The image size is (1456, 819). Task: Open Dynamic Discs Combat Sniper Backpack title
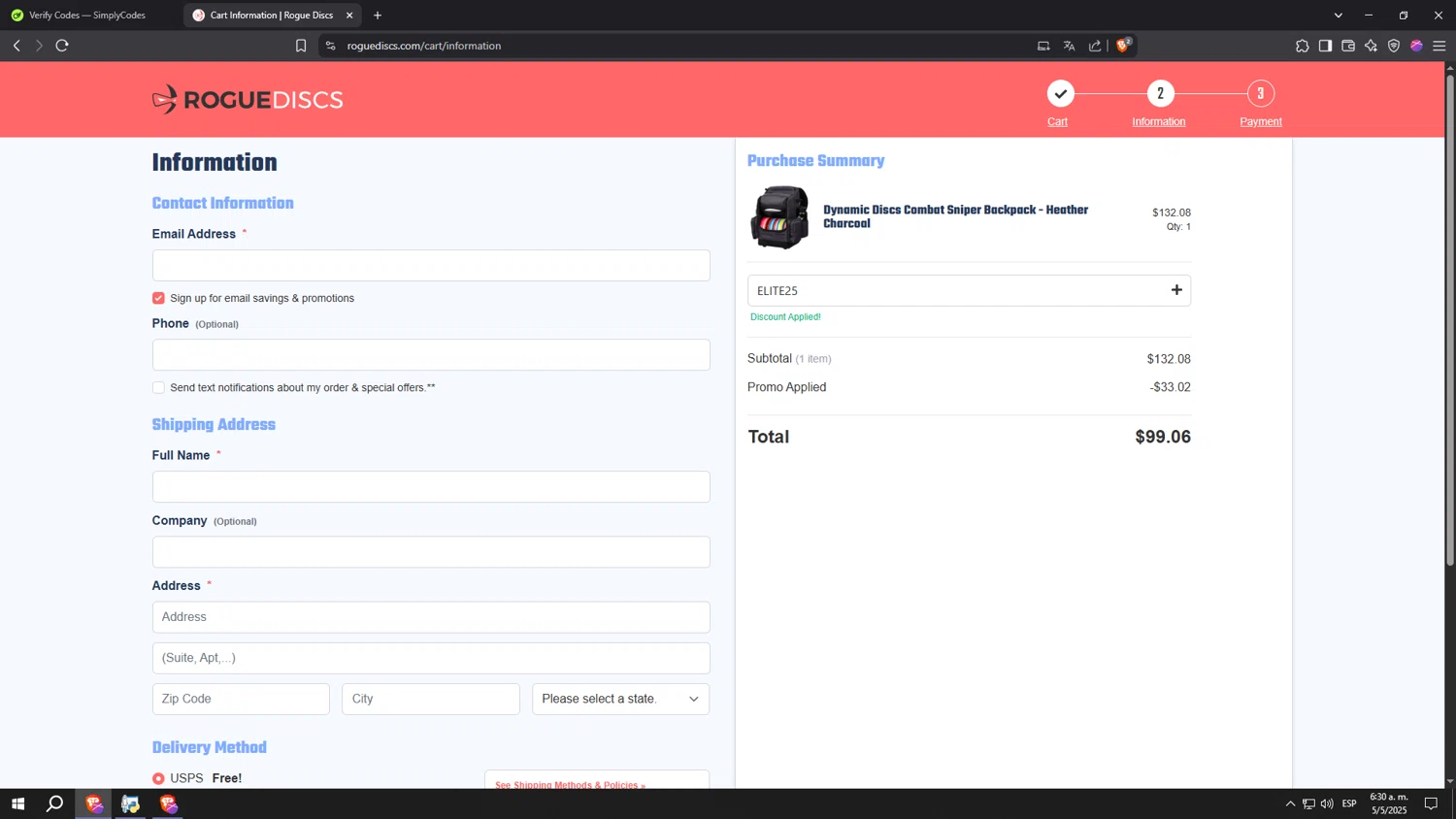(956, 216)
